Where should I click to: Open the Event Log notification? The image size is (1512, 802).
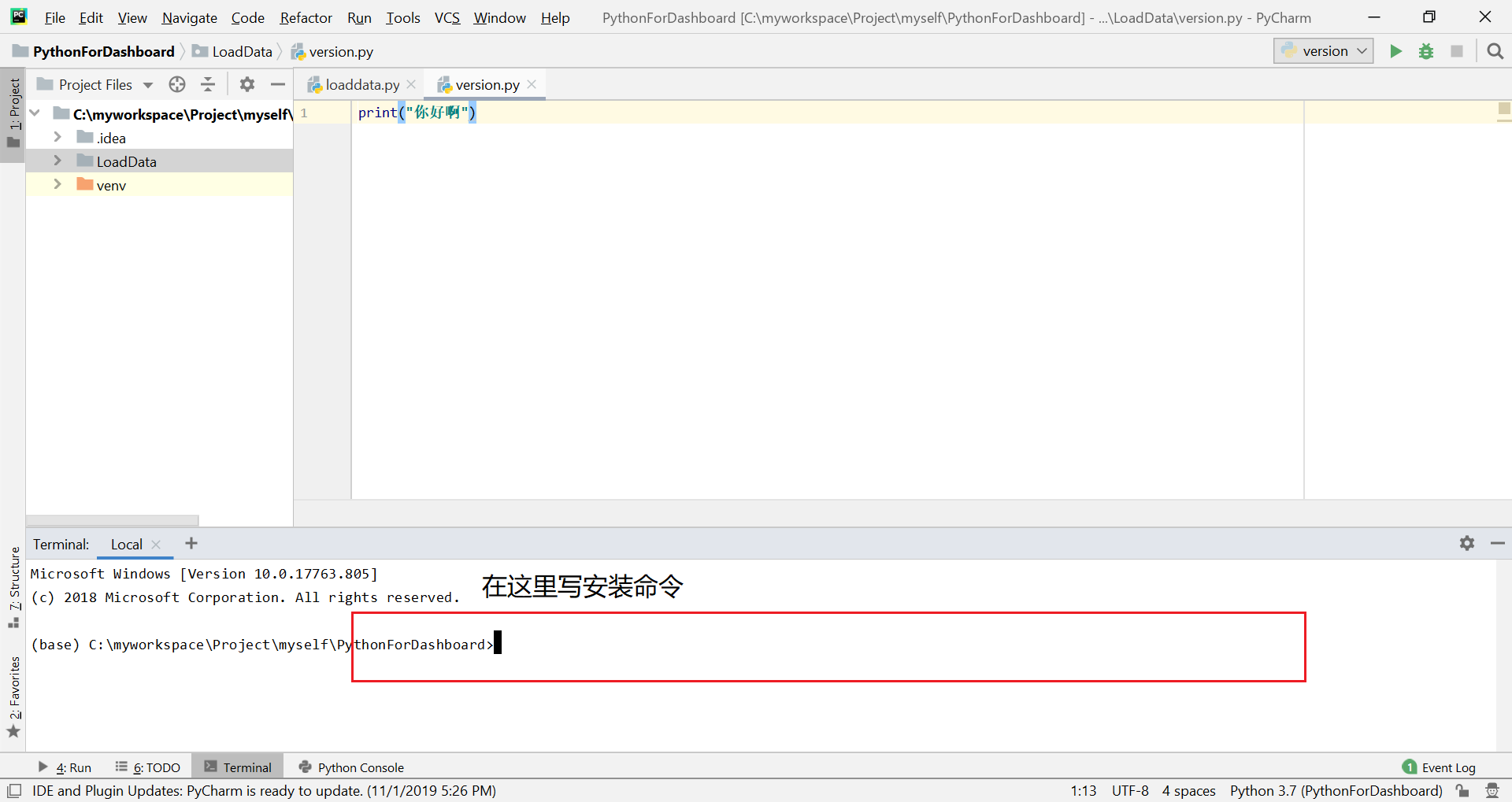coord(1439,767)
